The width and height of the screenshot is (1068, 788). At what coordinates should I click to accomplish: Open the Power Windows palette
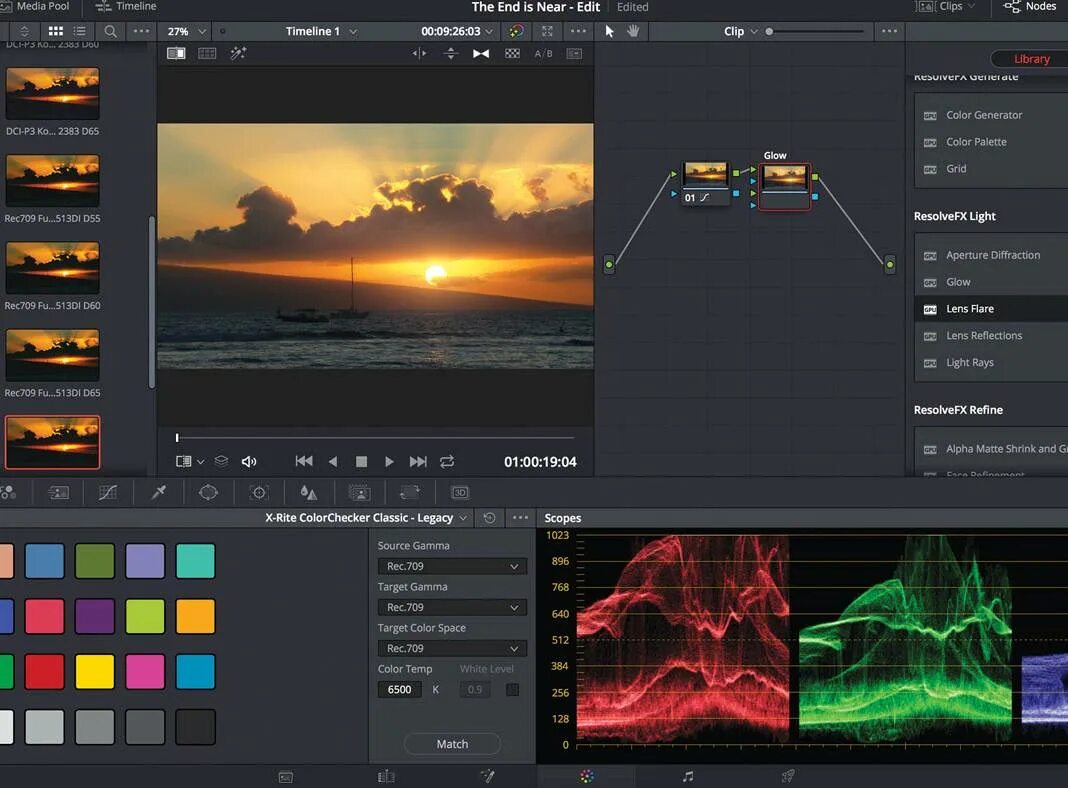tap(208, 492)
